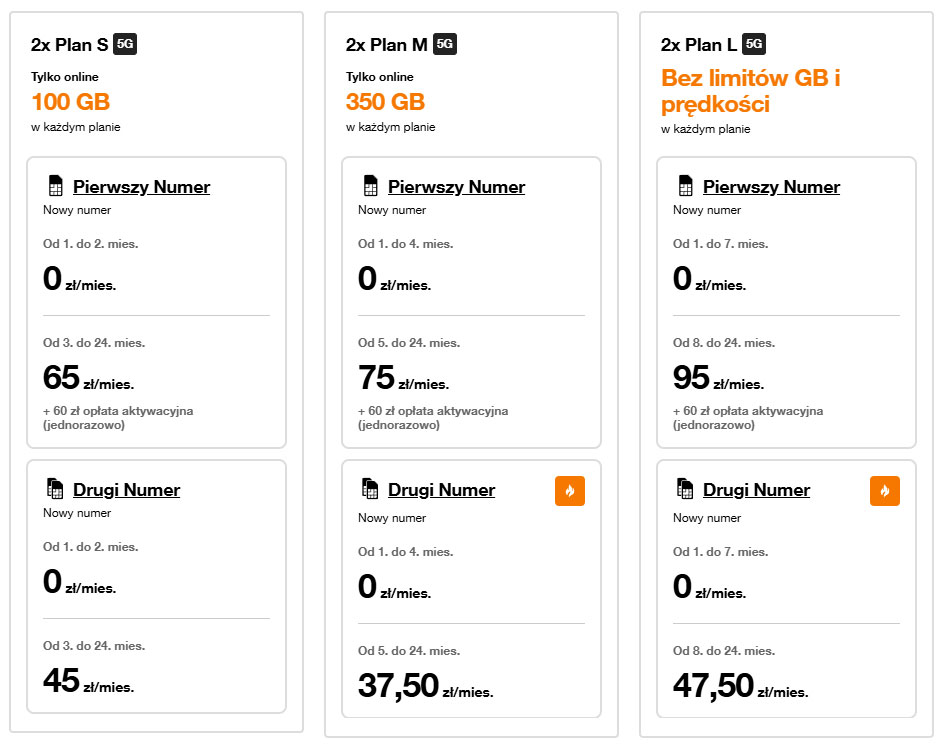
Task: Click the 'Bez limitów GB i prędkości' heading
Action: pos(750,91)
